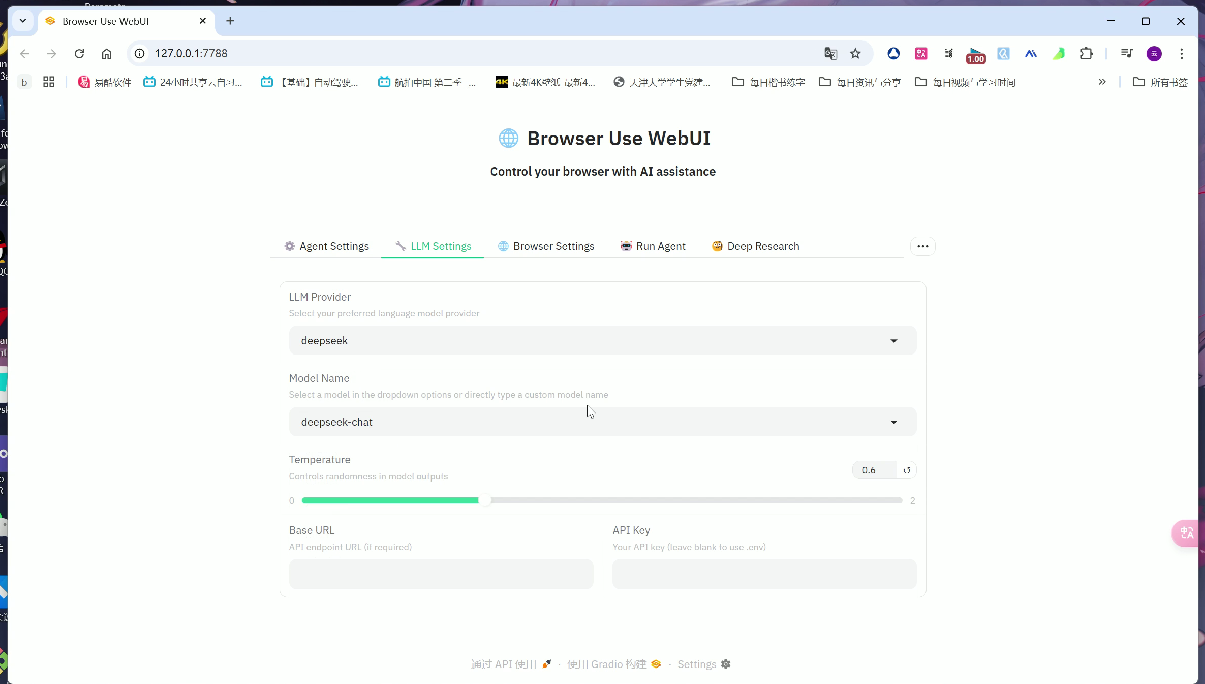View site information icon in address bar

(x=140, y=53)
